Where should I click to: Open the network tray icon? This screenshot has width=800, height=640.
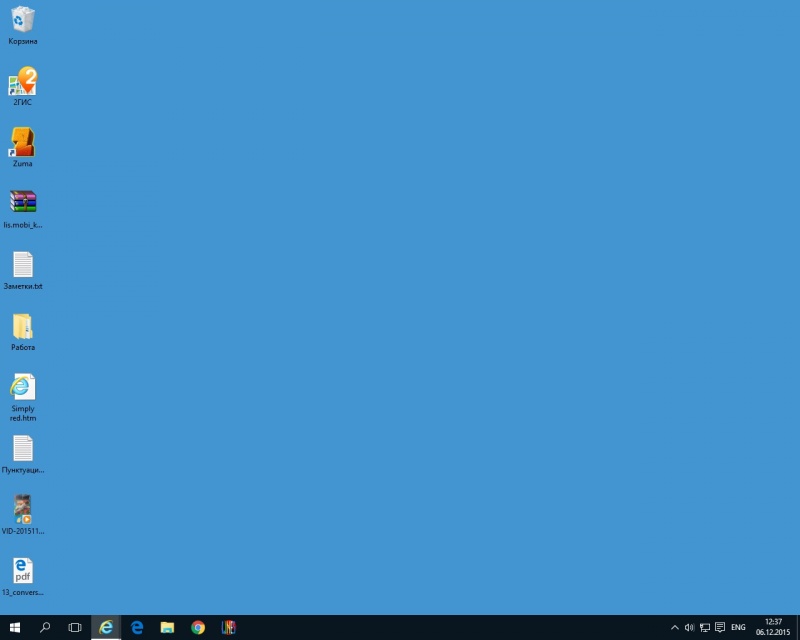705,627
